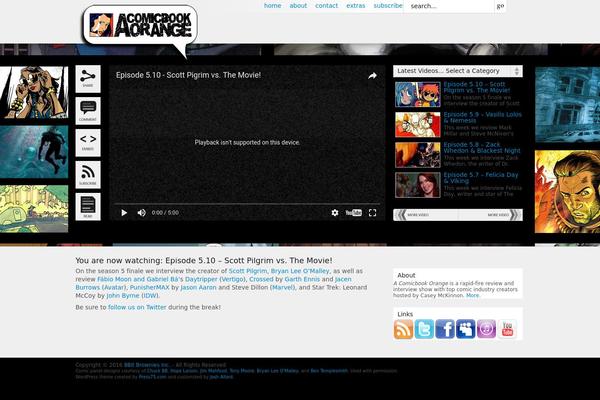Open the Crossed link
Screen dimensions: 600x400
tap(261, 279)
